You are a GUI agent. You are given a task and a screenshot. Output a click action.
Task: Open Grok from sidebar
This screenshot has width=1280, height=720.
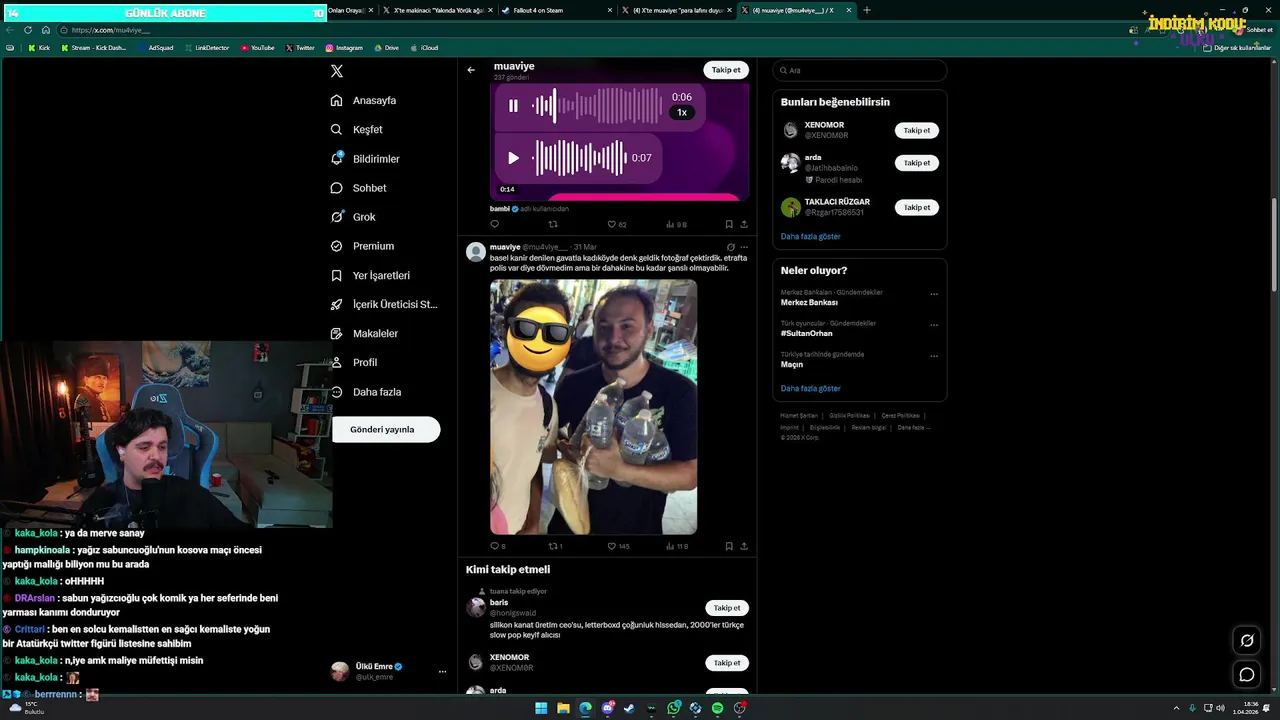[x=353, y=217]
